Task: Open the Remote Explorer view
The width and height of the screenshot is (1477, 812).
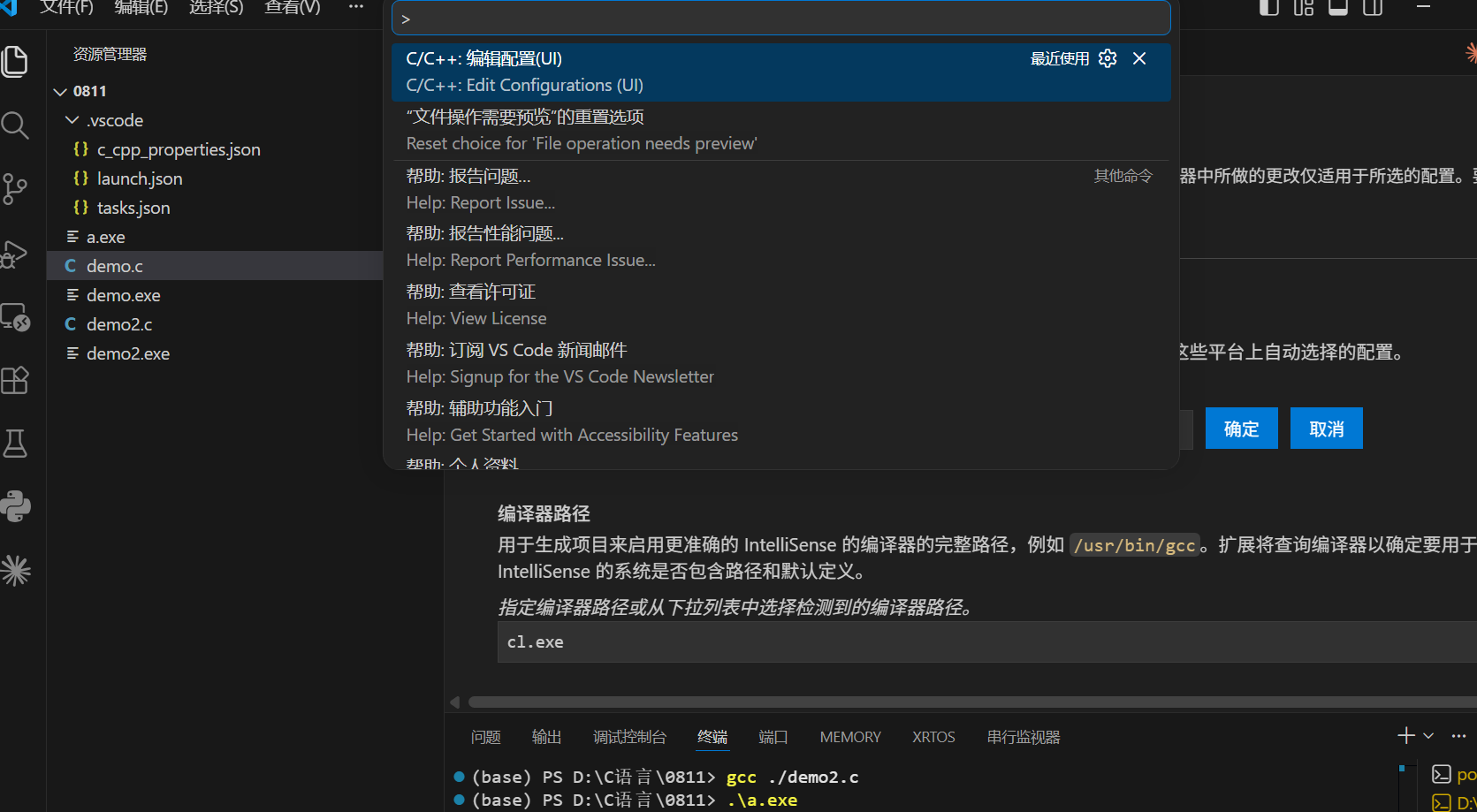Action: click(15, 317)
